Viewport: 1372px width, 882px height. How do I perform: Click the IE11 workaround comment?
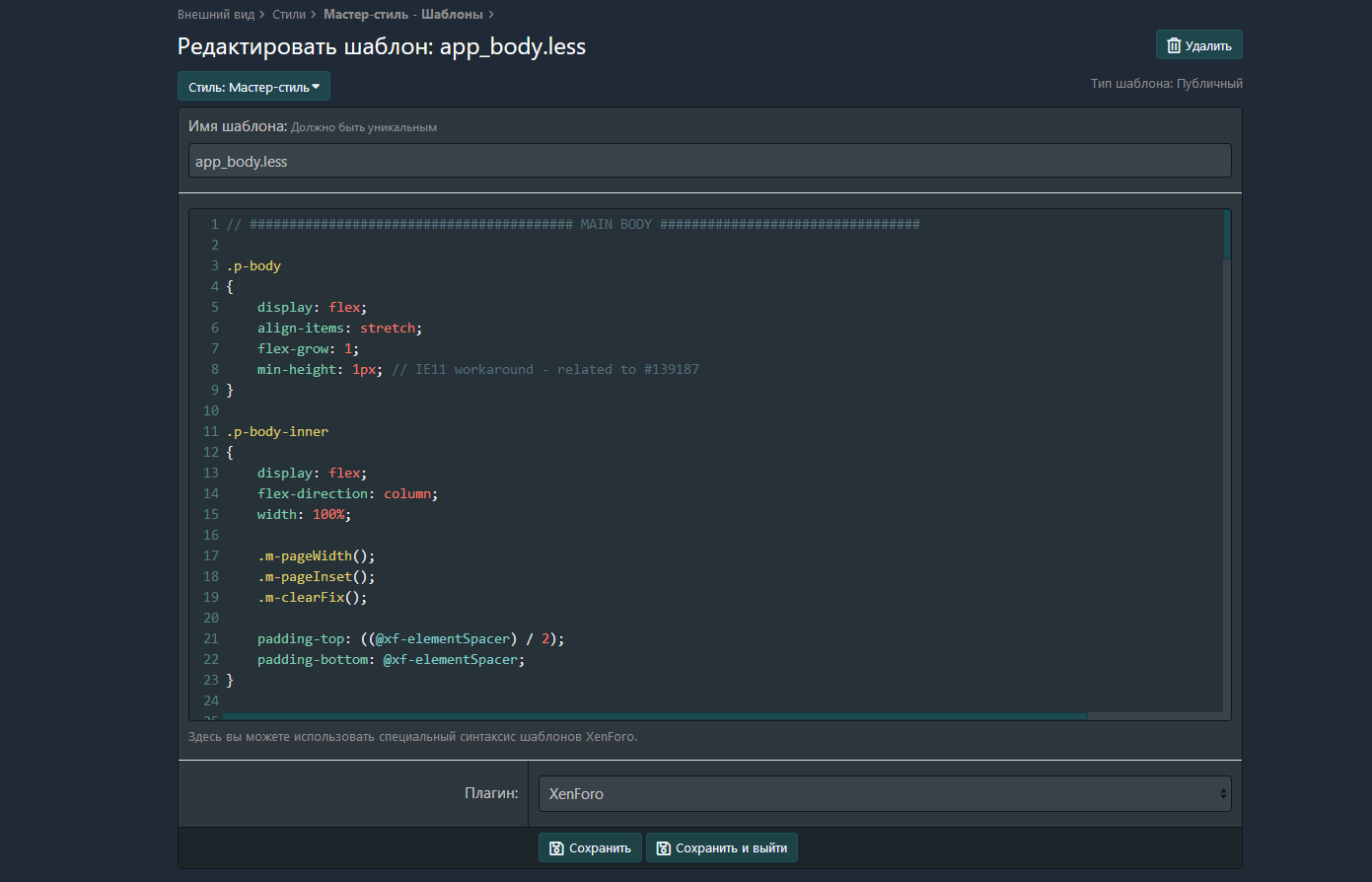[545, 370]
